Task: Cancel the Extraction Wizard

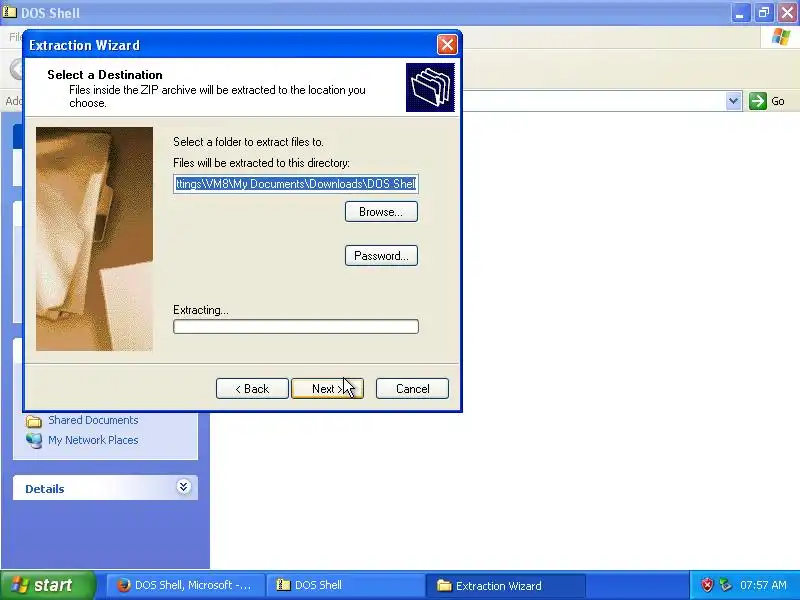Action: [x=412, y=389]
